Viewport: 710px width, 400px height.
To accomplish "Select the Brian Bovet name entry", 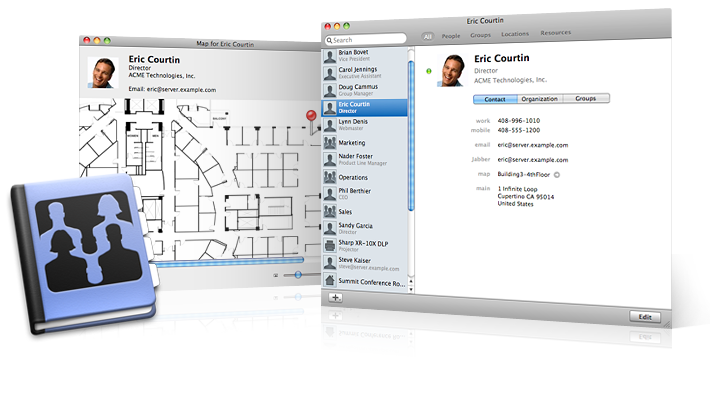I will [x=353, y=53].
